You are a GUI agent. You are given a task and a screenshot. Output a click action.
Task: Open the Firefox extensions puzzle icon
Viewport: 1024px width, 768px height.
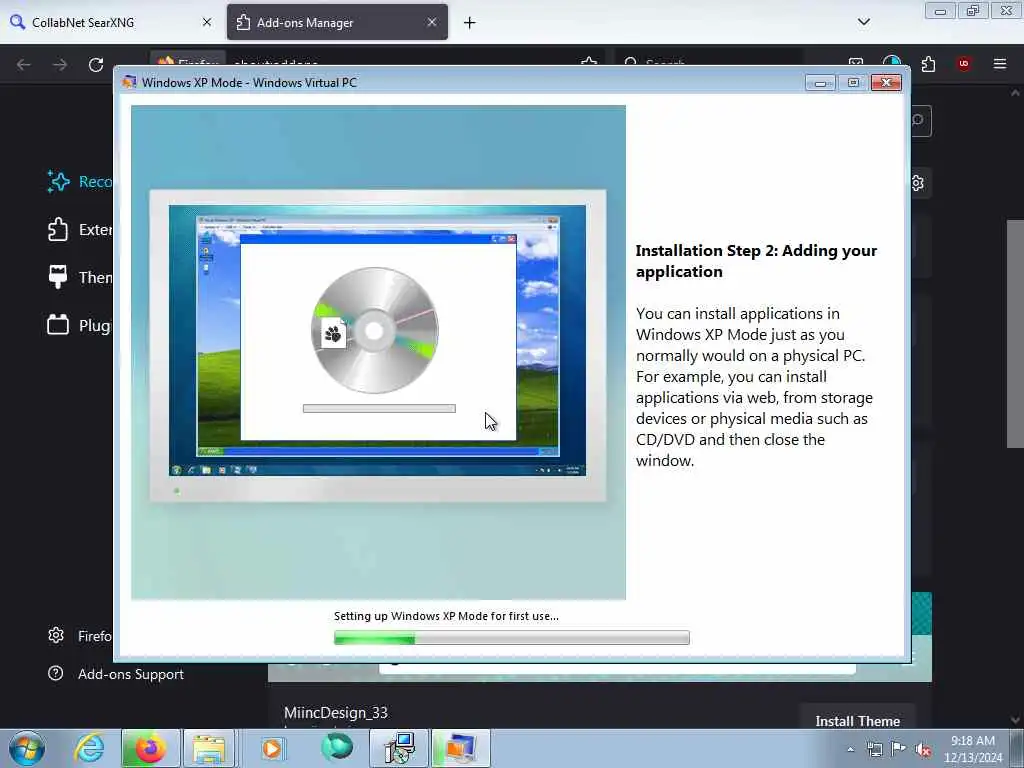[x=928, y=64]
